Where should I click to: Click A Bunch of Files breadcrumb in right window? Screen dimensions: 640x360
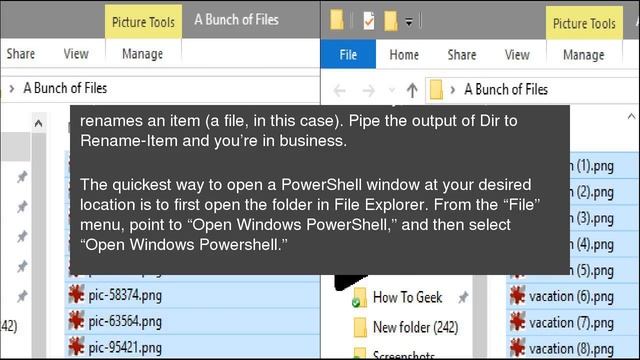pos(506,89)
